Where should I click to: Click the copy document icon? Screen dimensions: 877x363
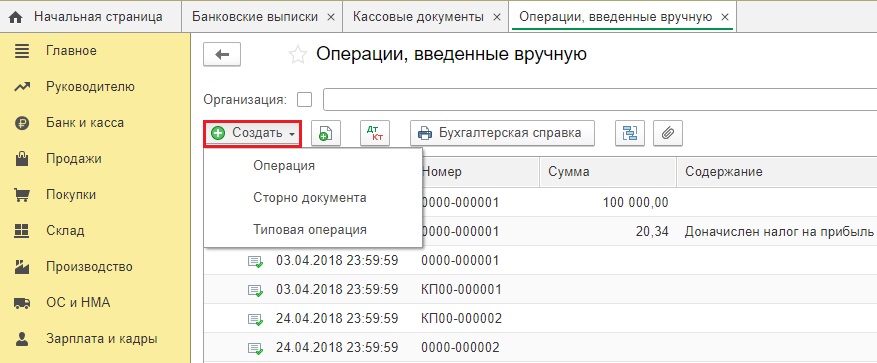point(326,133)
